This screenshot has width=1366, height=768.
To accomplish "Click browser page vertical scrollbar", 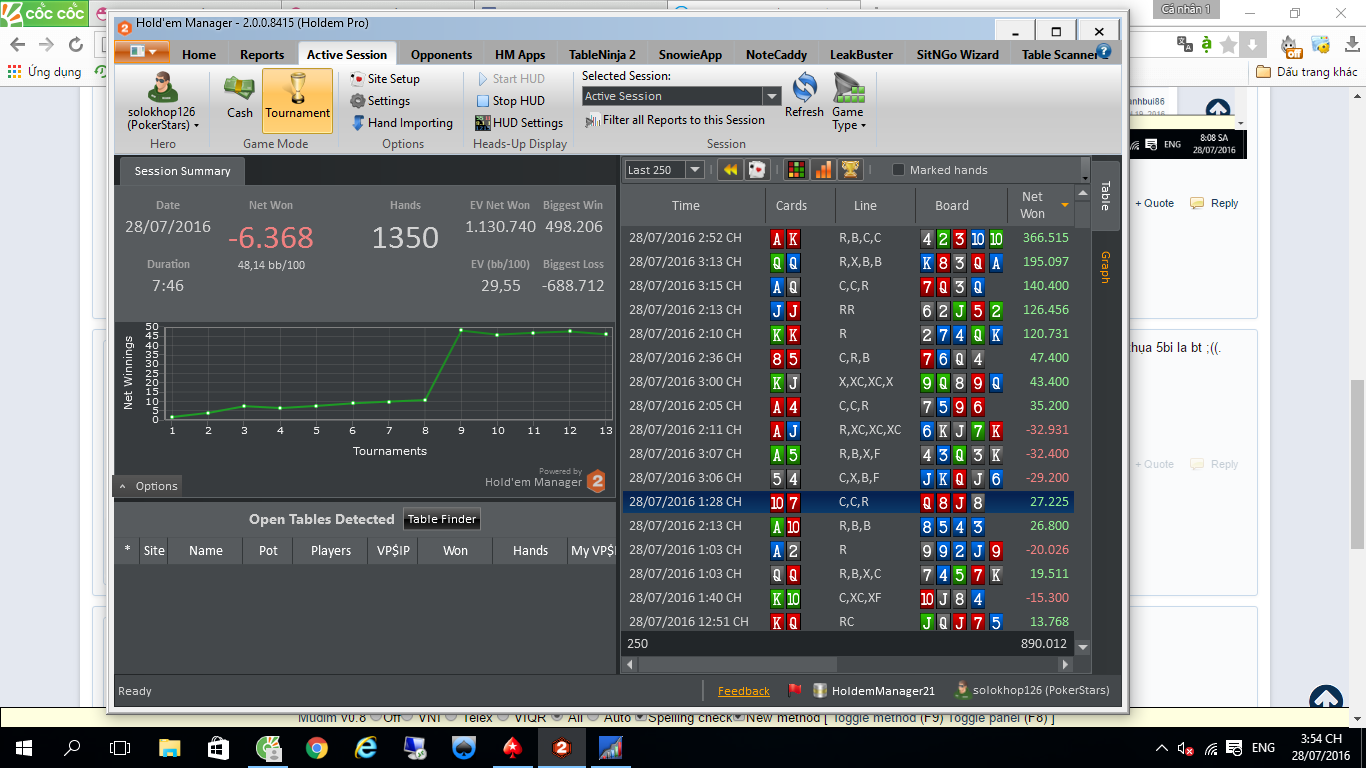I will coord(1357,465).
